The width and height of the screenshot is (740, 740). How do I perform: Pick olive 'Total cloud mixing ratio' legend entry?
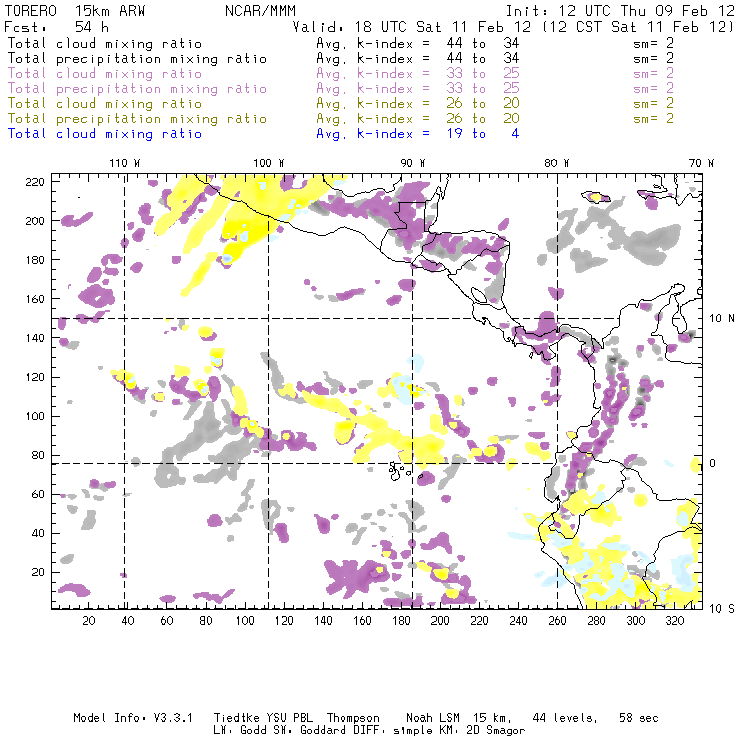(x=105, y=104)
